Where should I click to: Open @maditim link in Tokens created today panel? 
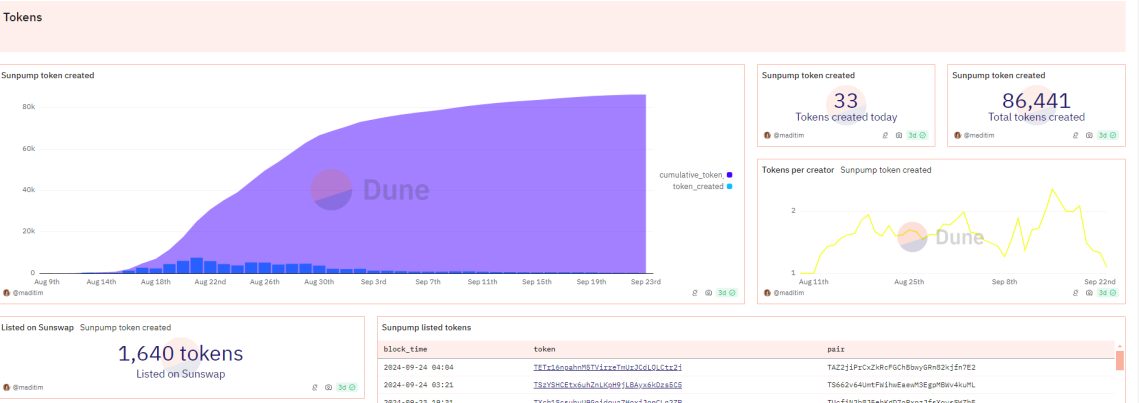coord(790,135)
